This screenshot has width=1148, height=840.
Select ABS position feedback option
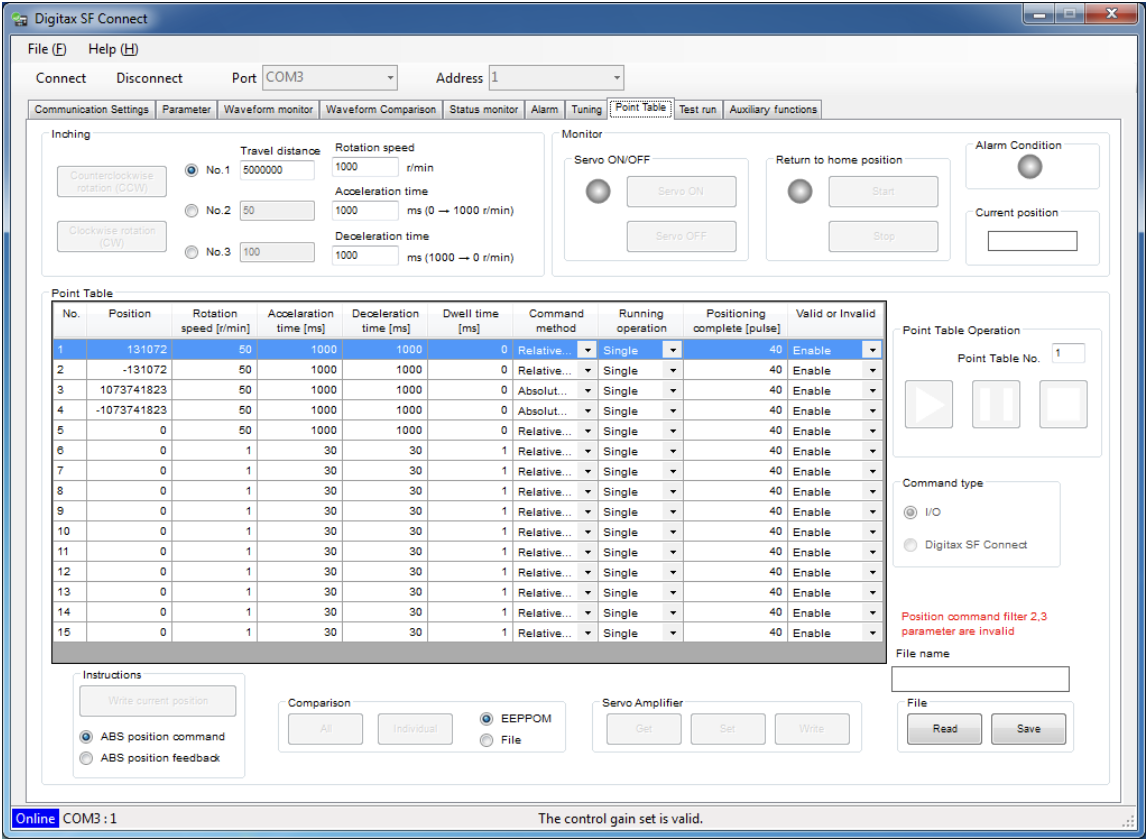[x=87, y=758]
